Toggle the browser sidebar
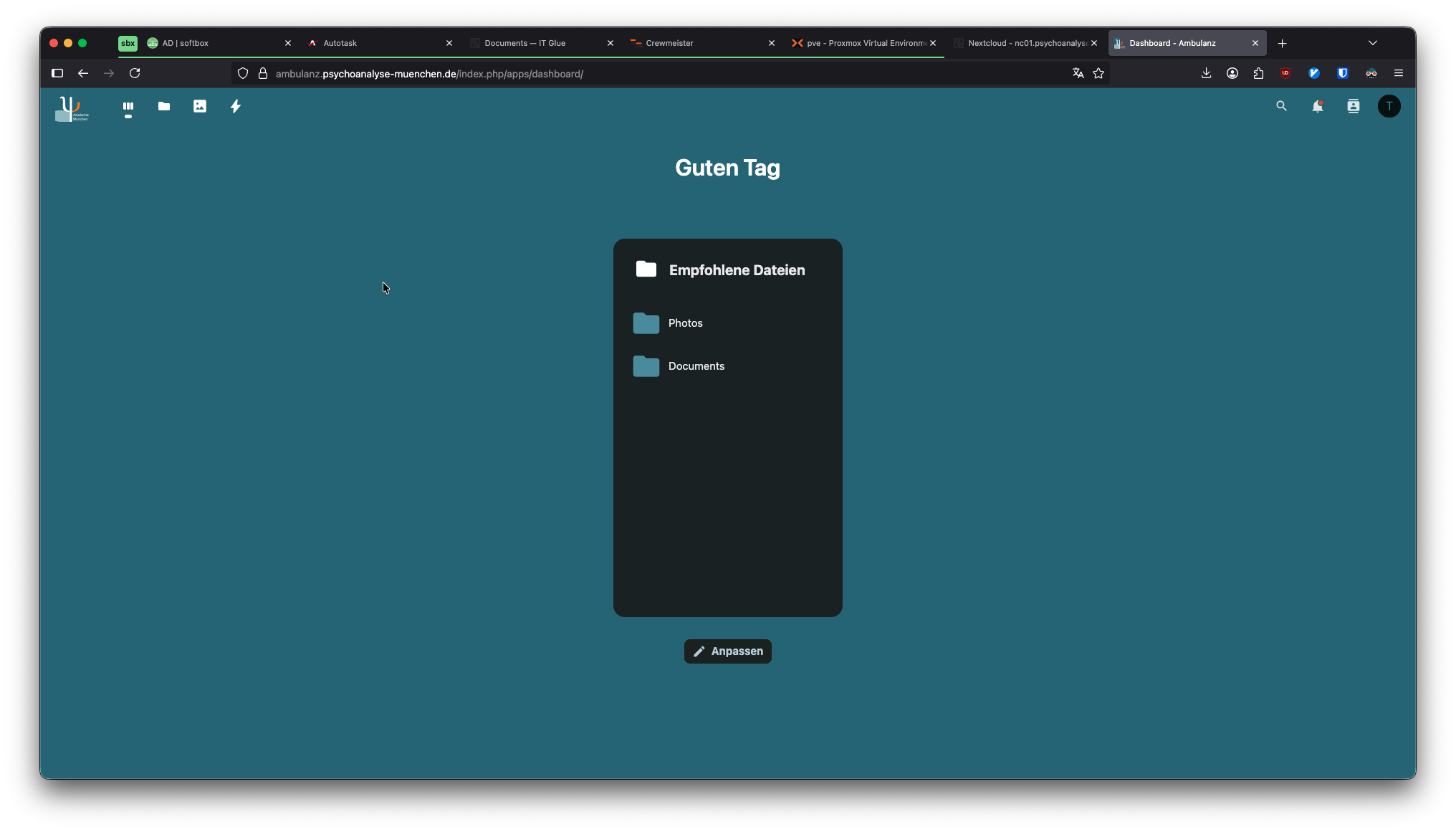The width and height of the screenshot is (1456, 832). tap(57, 73)
